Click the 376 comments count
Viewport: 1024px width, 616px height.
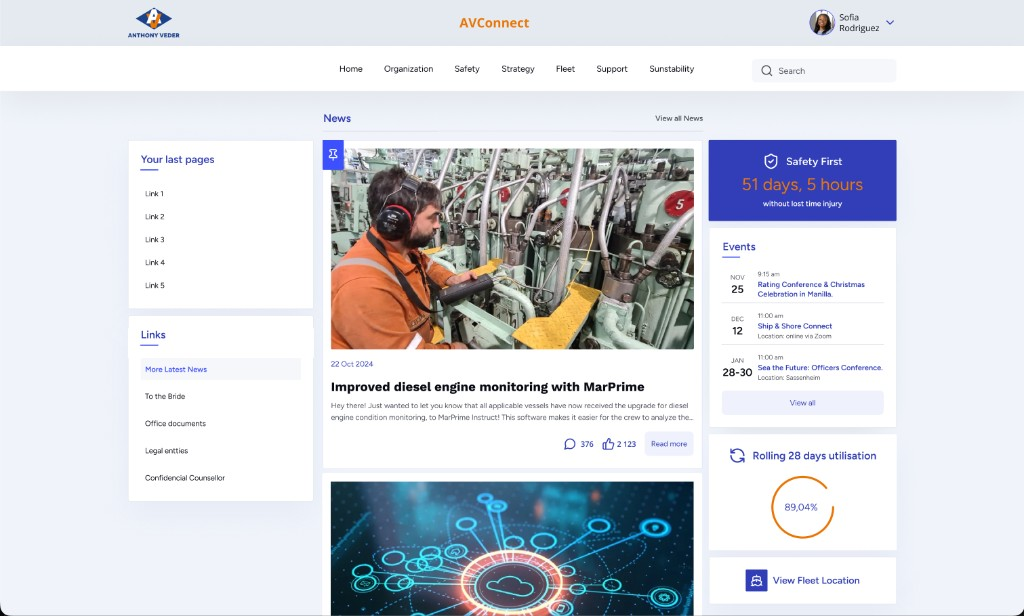[587, 444]
